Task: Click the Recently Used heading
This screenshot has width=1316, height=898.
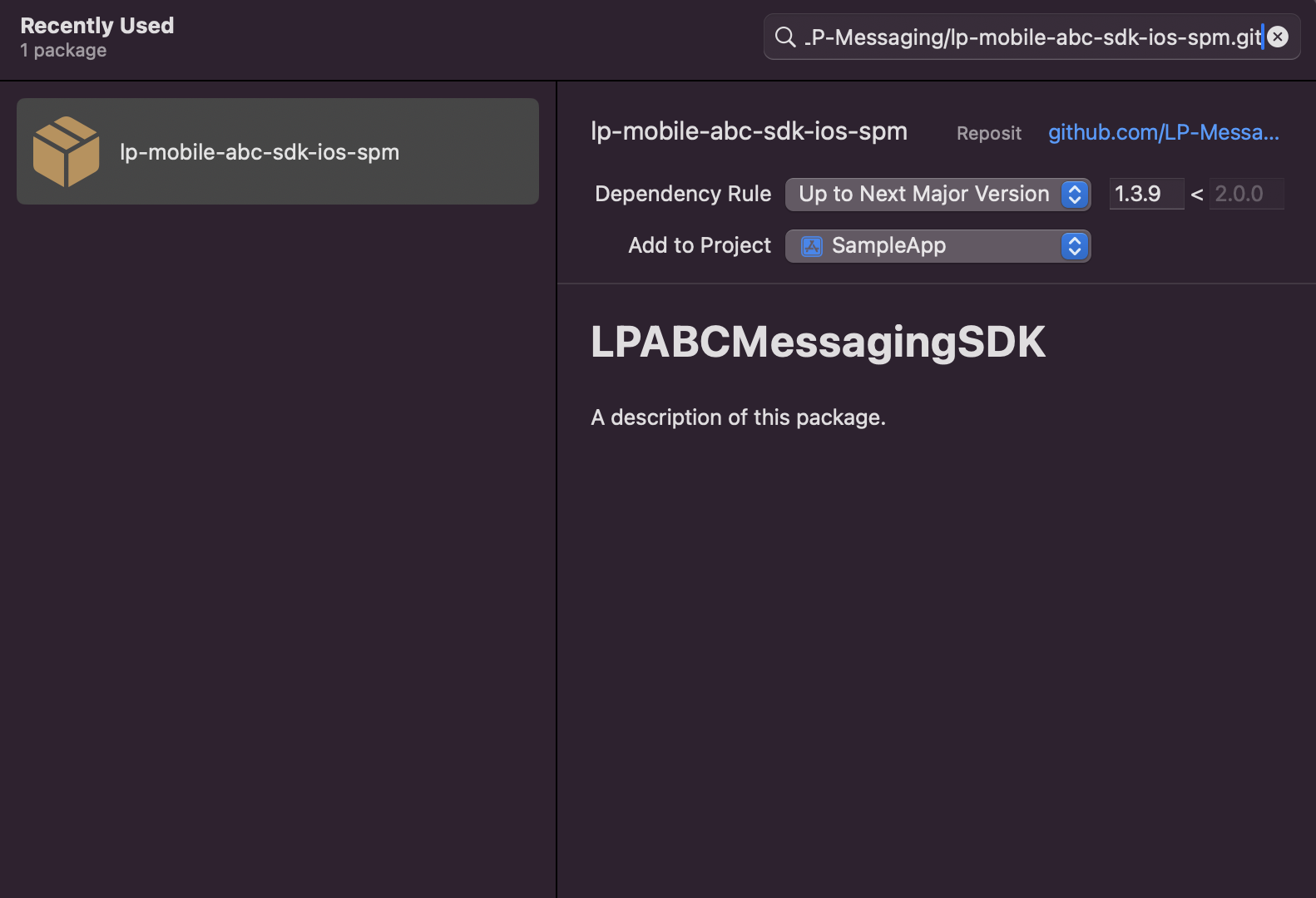Action: coord(97,26)
